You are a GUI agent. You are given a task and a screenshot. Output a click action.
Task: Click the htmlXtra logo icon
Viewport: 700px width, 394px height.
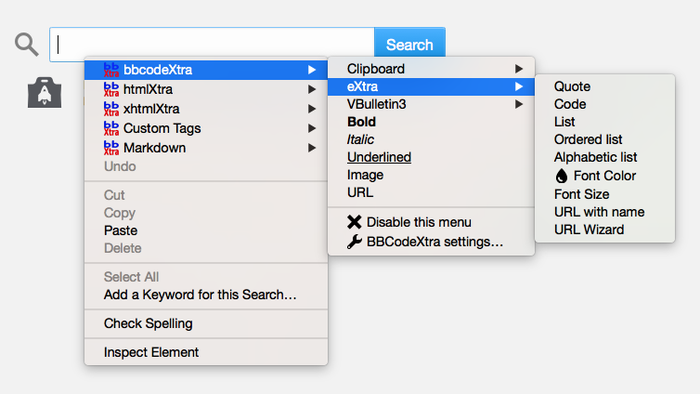111,89
